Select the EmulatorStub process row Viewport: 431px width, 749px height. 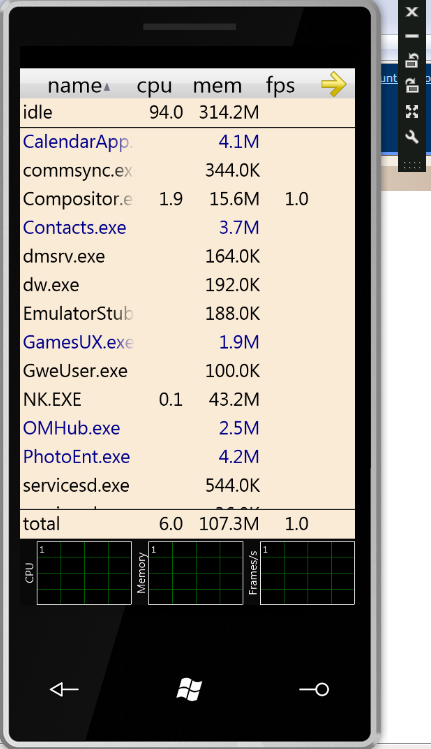[x=187, y=314]
